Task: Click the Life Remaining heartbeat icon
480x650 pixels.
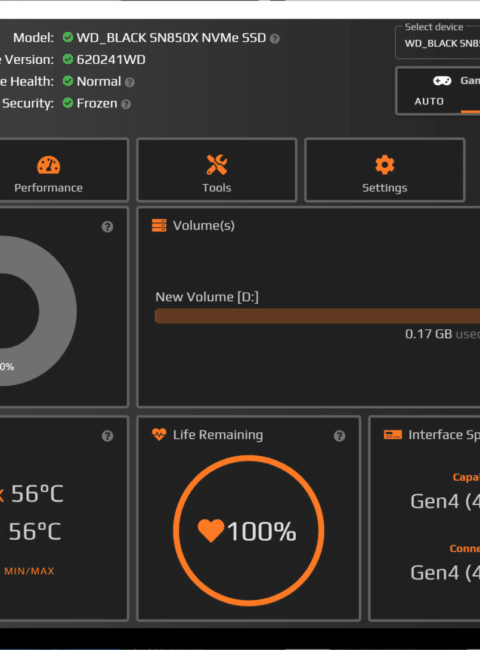Action: click(x=159, y=434)
